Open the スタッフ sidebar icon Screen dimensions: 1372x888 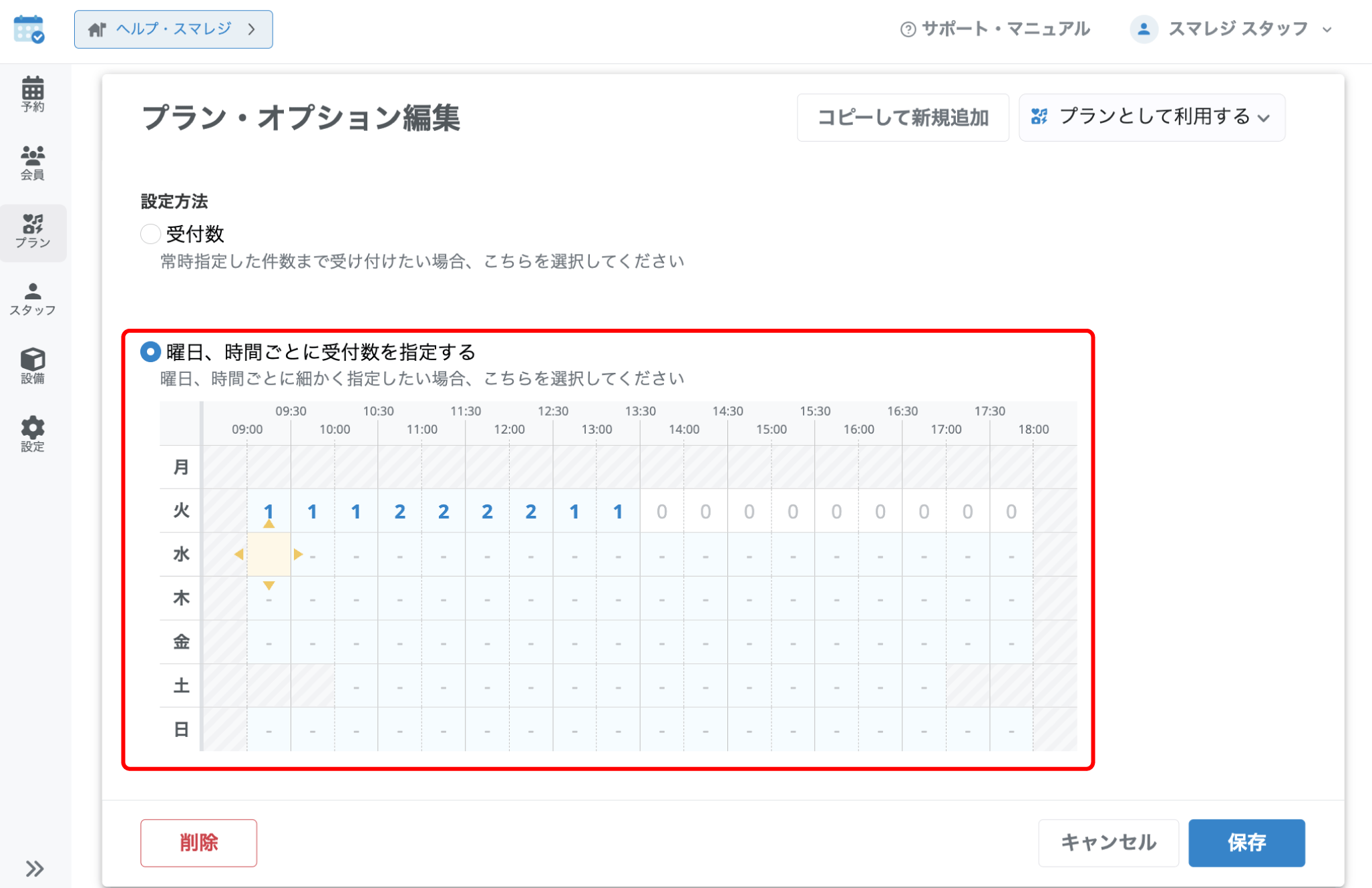click(33, 299)
